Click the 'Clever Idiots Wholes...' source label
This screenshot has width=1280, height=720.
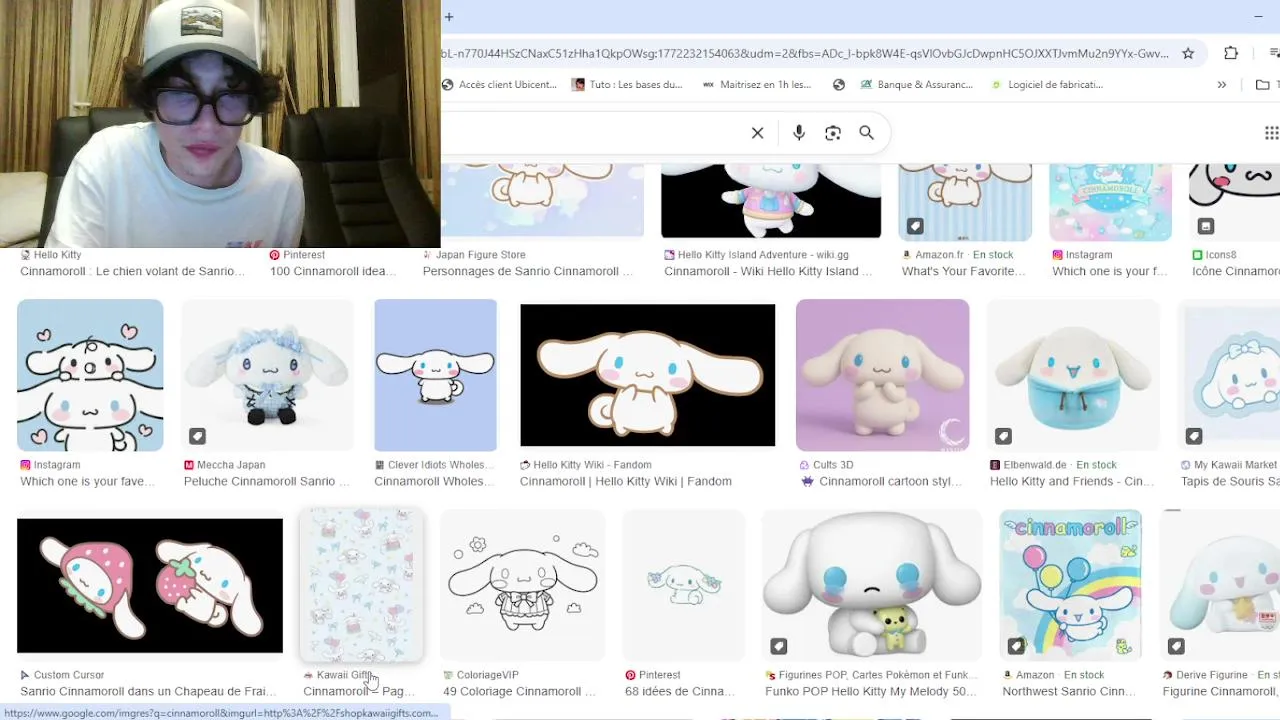coord(441,465)
